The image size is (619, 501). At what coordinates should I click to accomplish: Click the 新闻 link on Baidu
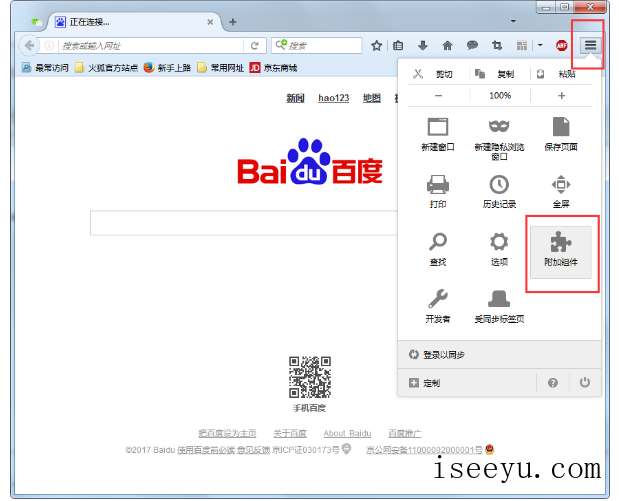click(295, 98)
